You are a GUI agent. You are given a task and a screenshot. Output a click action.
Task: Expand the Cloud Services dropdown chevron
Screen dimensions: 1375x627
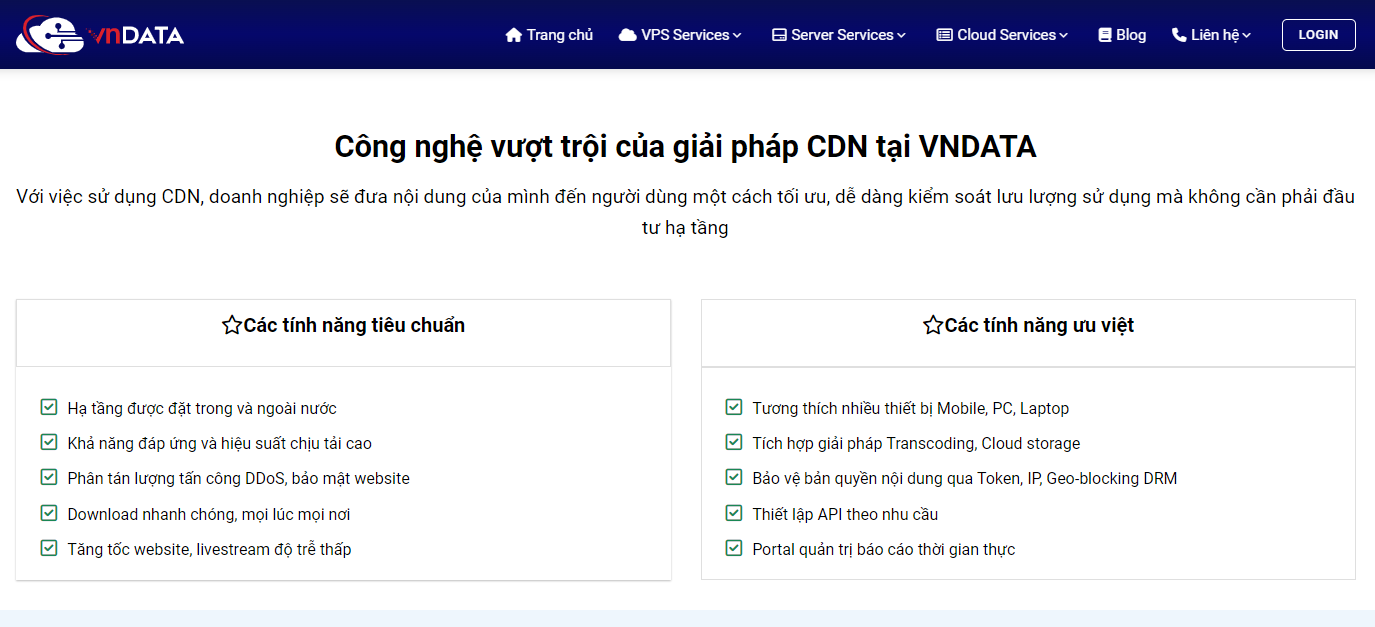(1064, 36)
